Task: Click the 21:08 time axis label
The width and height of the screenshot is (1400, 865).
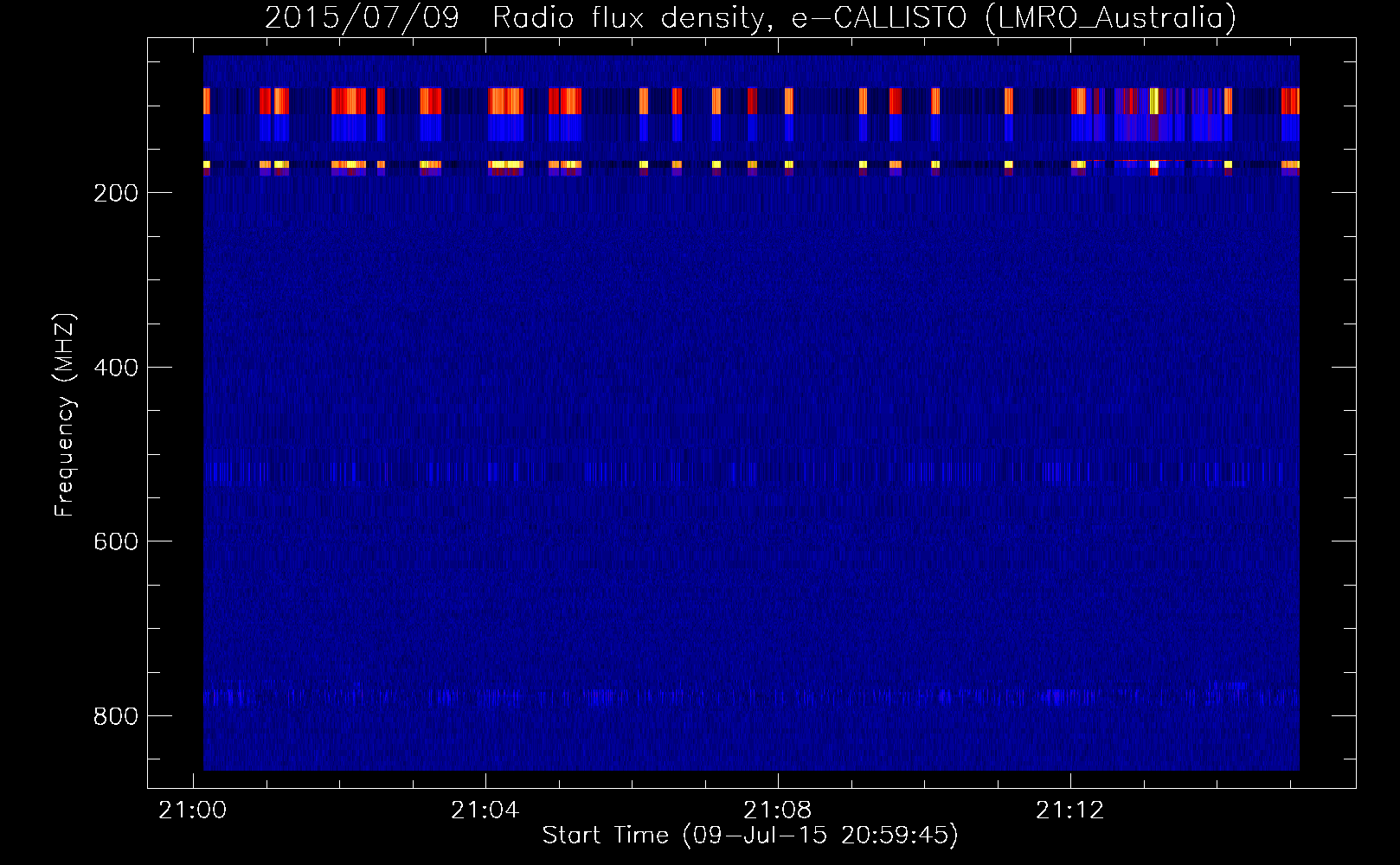Action: click(778, 810)
